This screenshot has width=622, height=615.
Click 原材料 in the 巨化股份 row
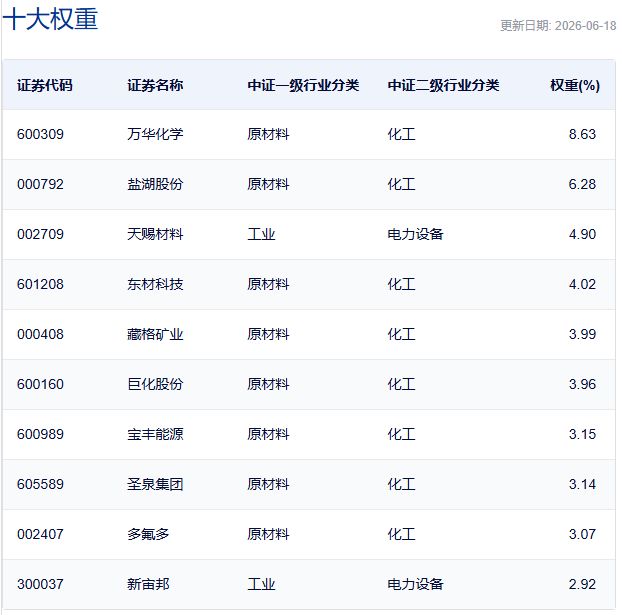(268, 384)
